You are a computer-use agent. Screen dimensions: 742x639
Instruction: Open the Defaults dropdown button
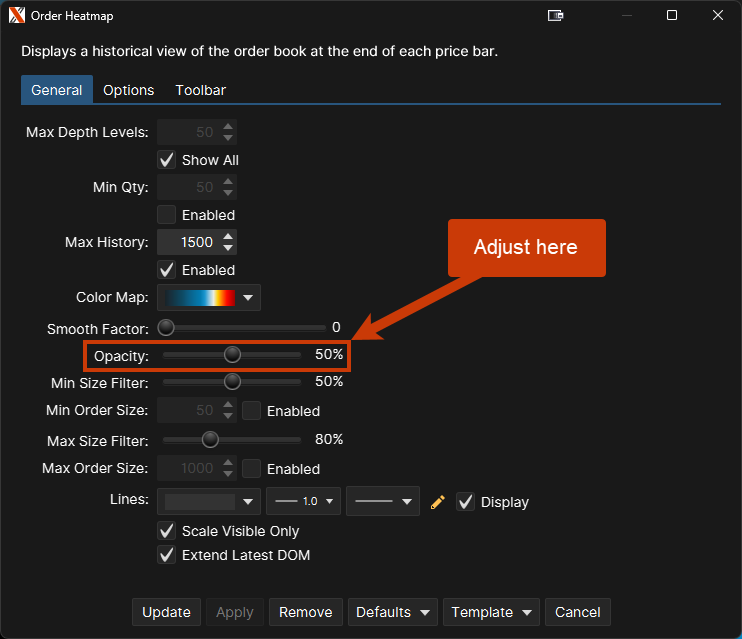(x=396, y=612)
